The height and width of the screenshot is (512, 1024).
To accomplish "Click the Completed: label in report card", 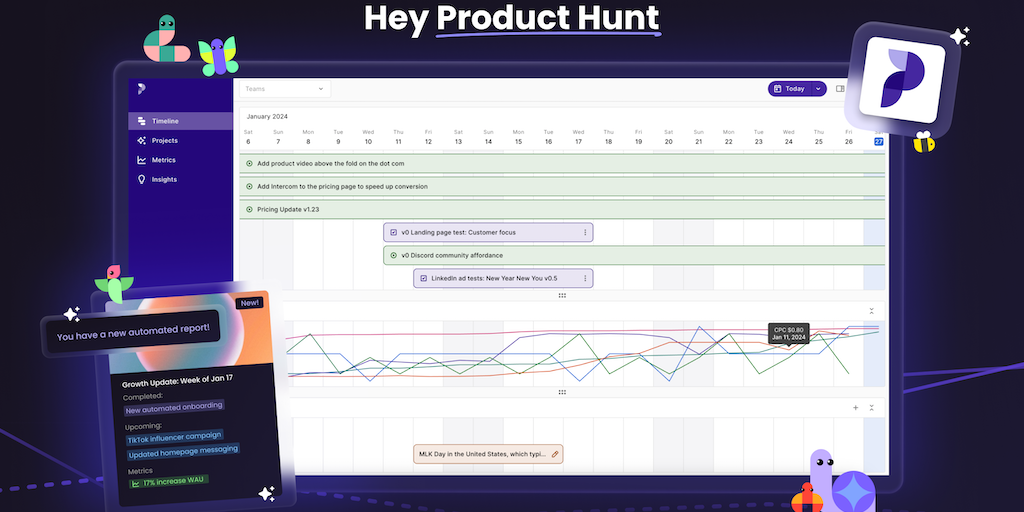I will 141,396.
